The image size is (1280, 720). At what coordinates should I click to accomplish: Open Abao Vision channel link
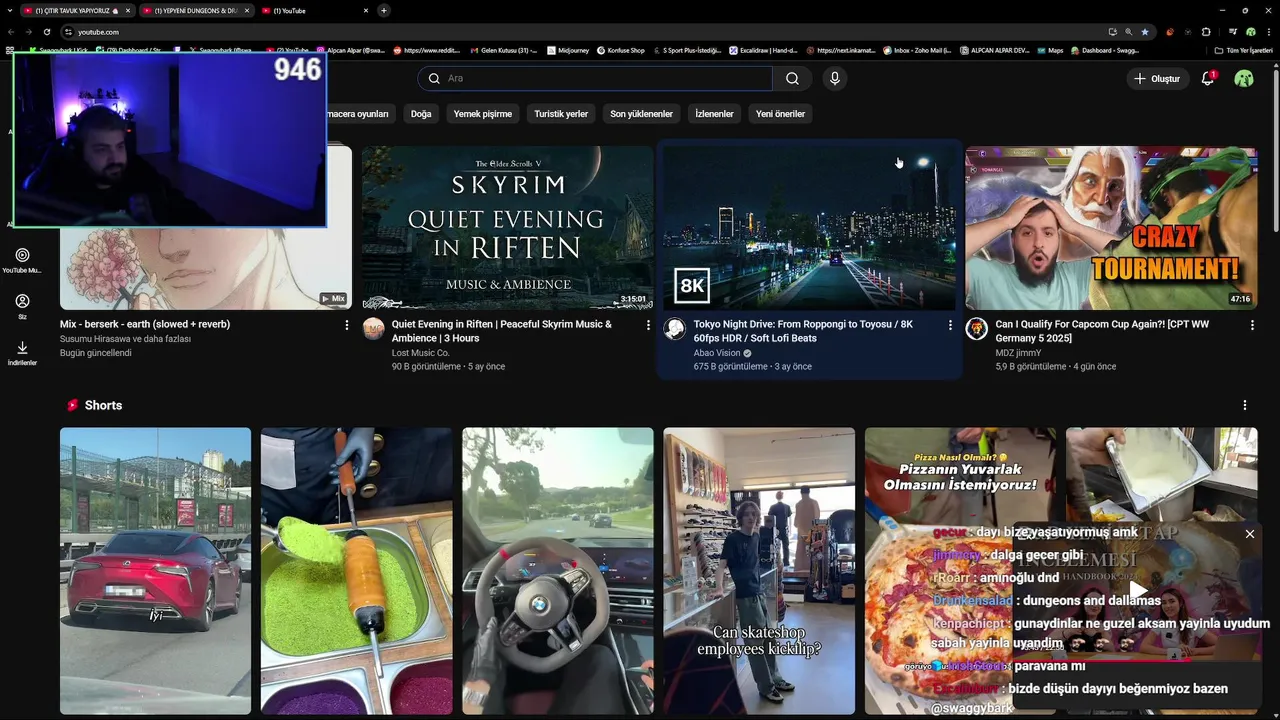pyautogui.click(x=717, y=353)
